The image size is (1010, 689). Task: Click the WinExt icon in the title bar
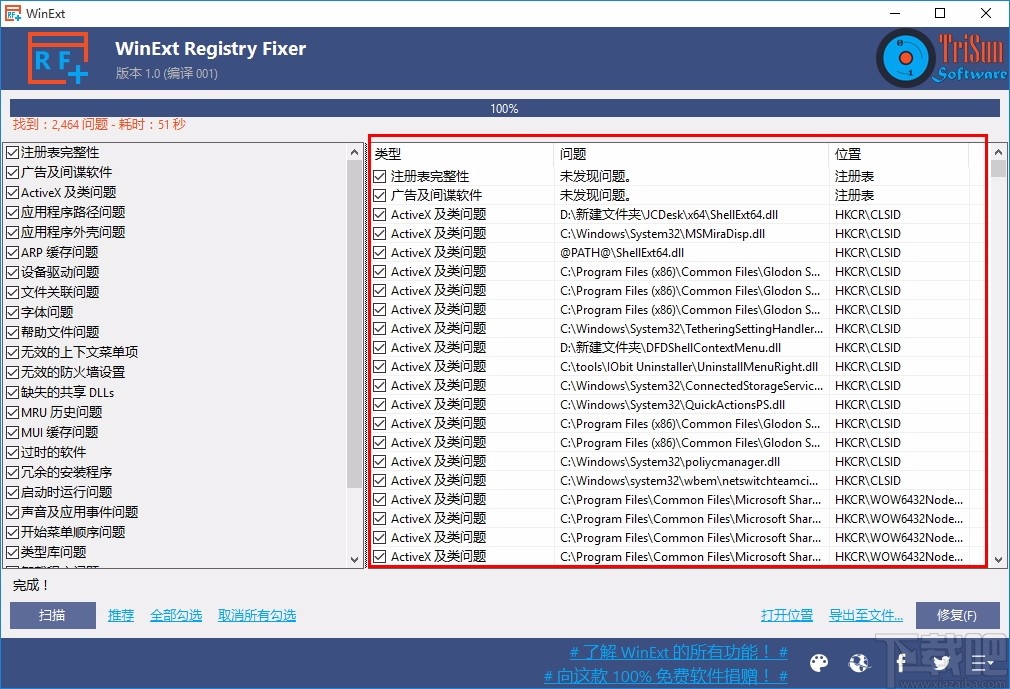pos(14,13)
